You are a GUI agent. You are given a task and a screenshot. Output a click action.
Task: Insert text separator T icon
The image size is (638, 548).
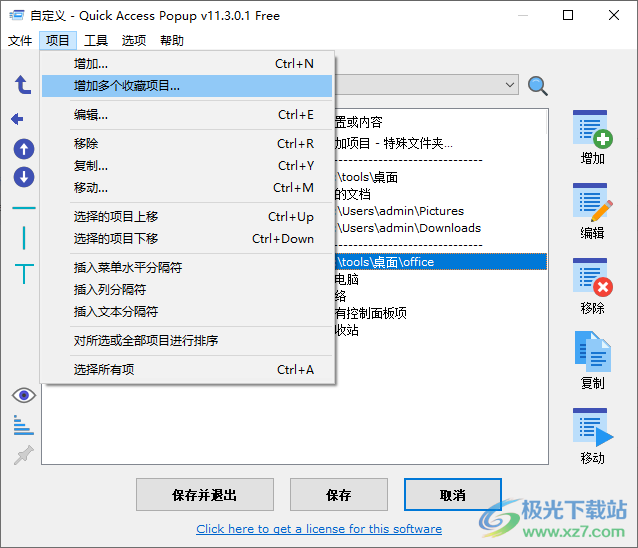[x=24, y=273]
